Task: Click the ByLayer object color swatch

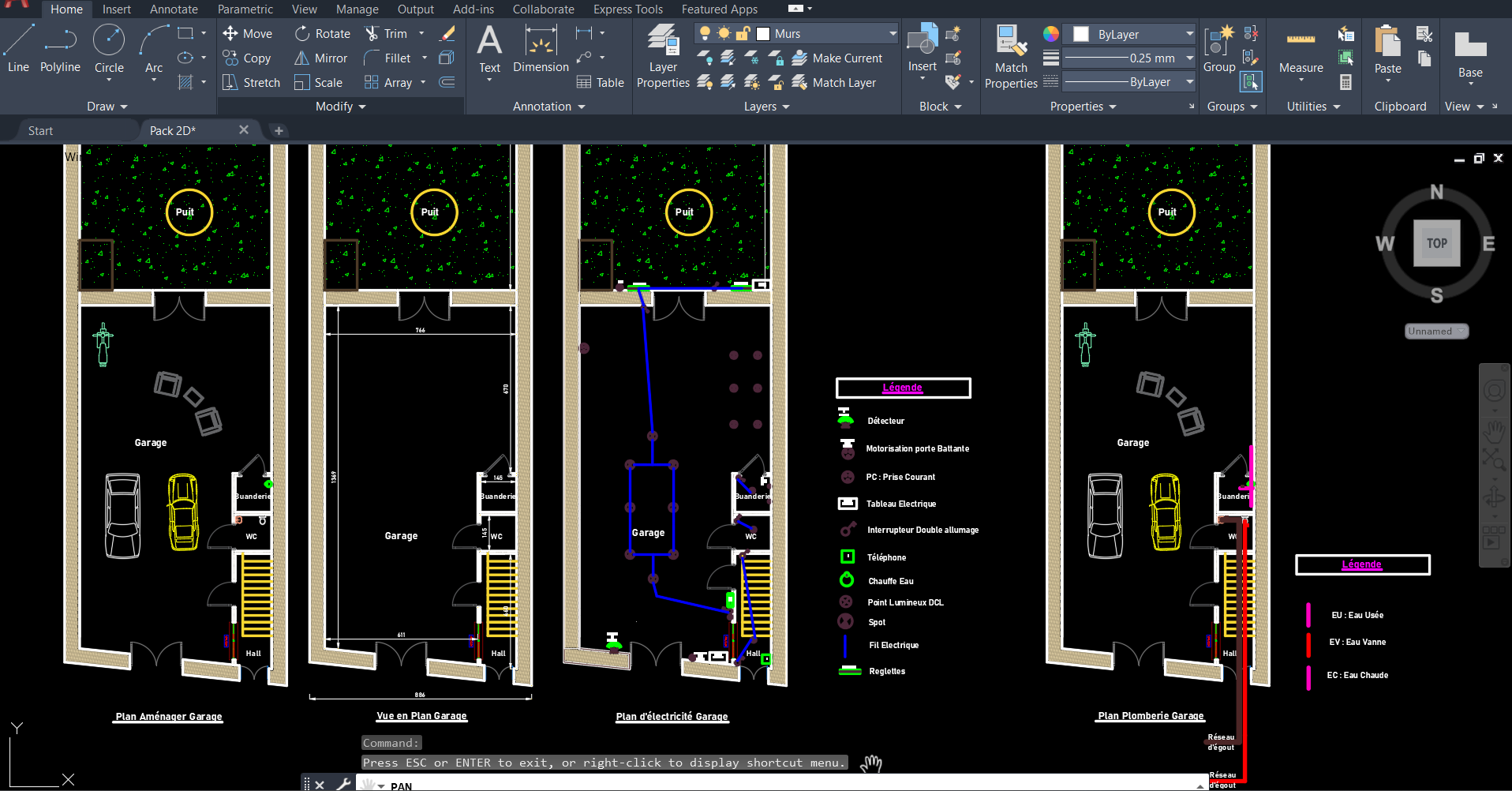Action: [1081, 34]
